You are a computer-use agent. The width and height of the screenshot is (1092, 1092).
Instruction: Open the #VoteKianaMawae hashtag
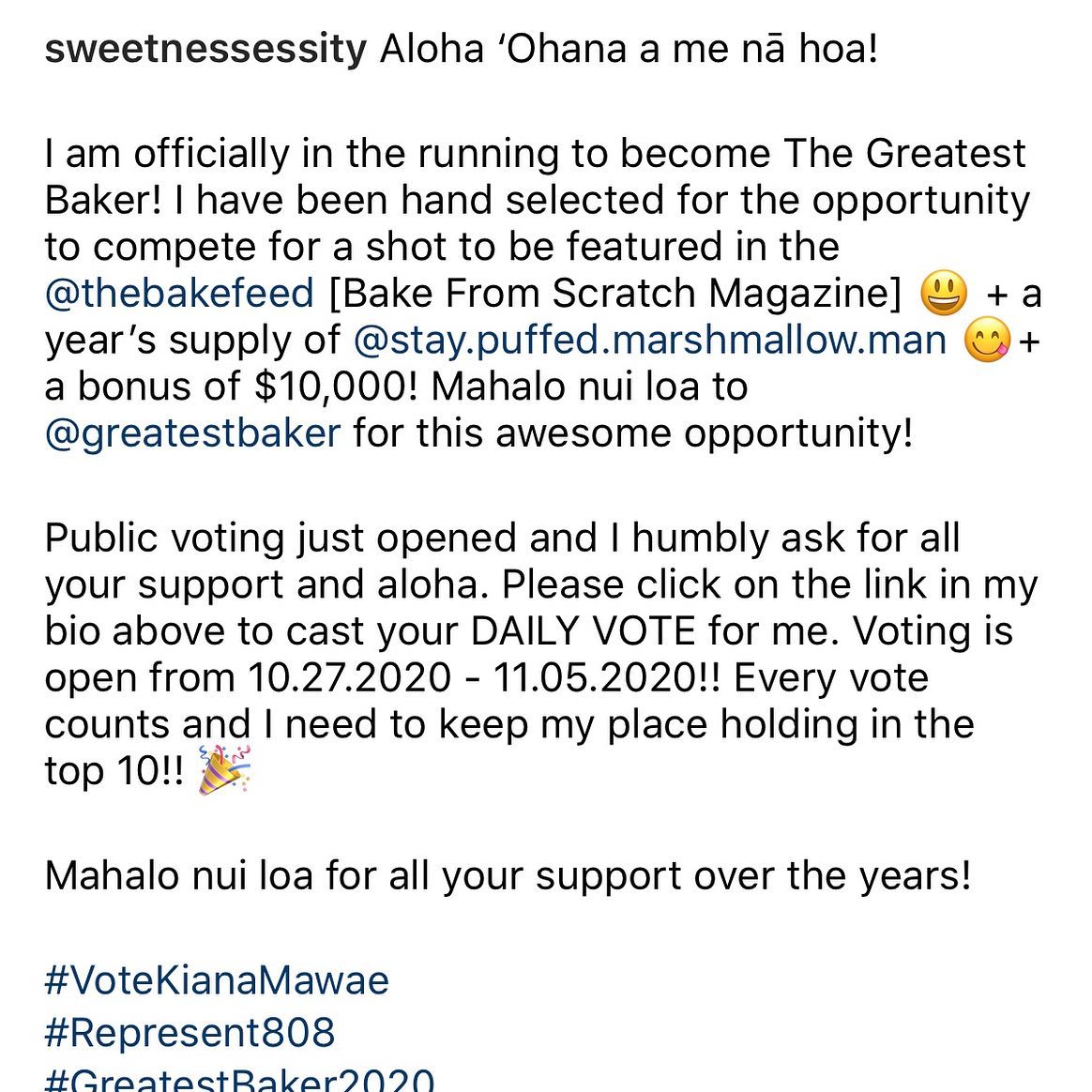pyautogui.click(x=217, y=980)
